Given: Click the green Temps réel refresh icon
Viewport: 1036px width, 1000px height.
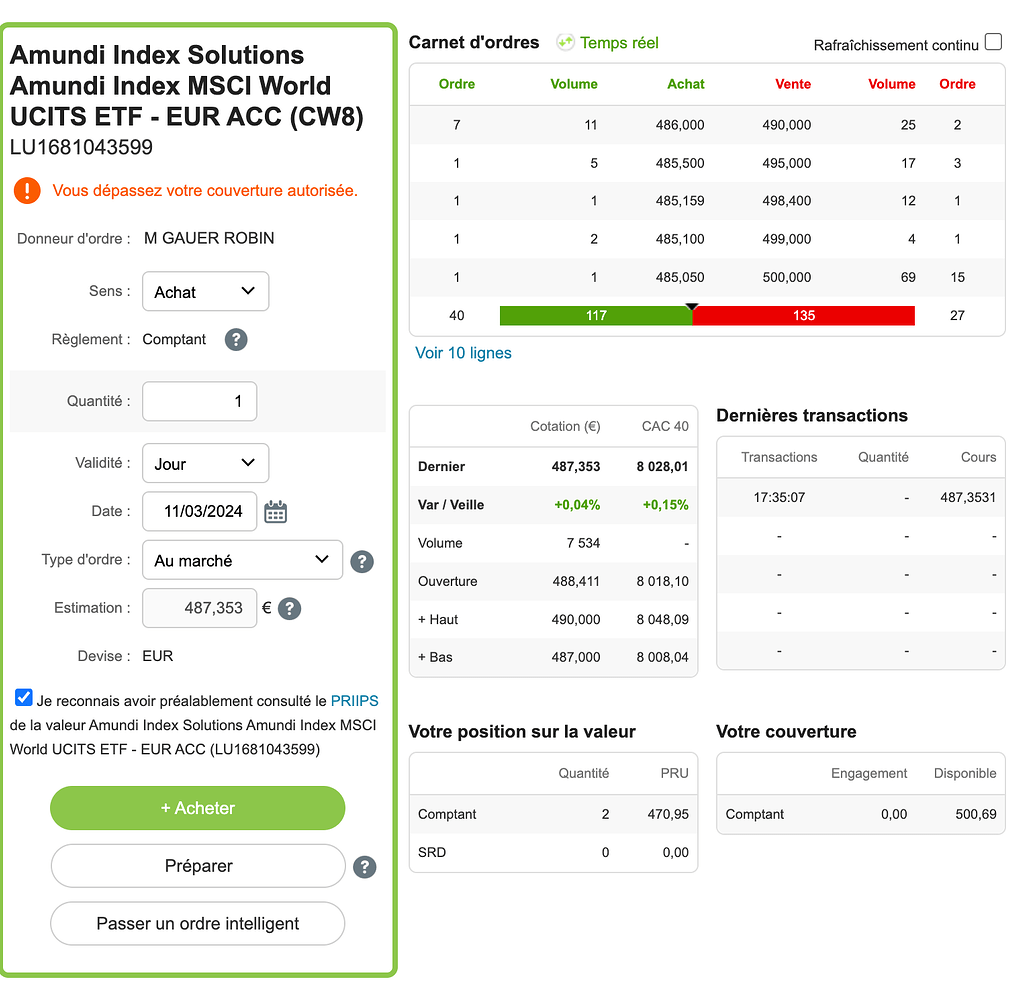Looking at the screenshot, I should 566,42.
